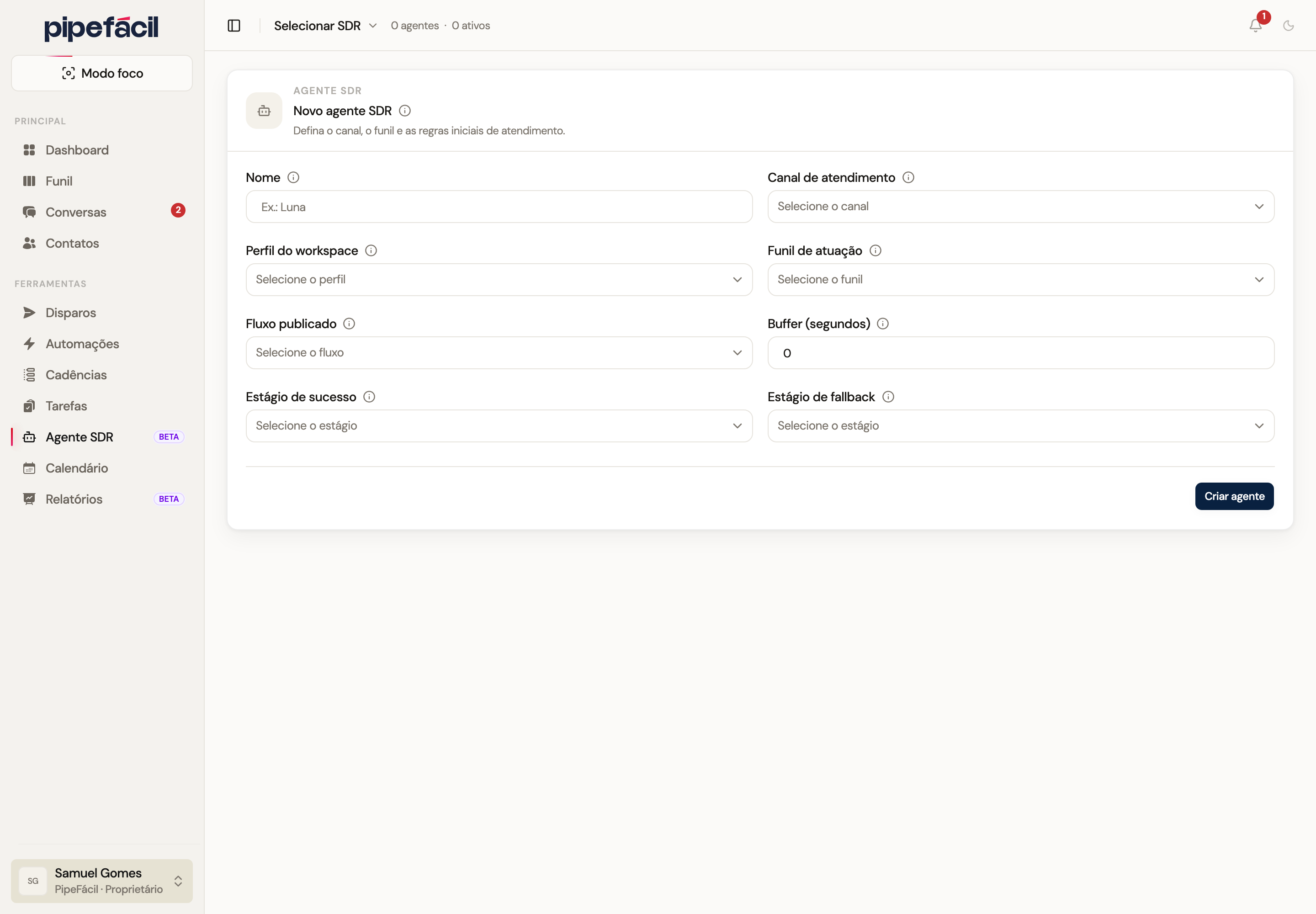This screenshot has width=1316, height=914.
Task: Toggle dark mode moon icon
Action: point(1289,26)
